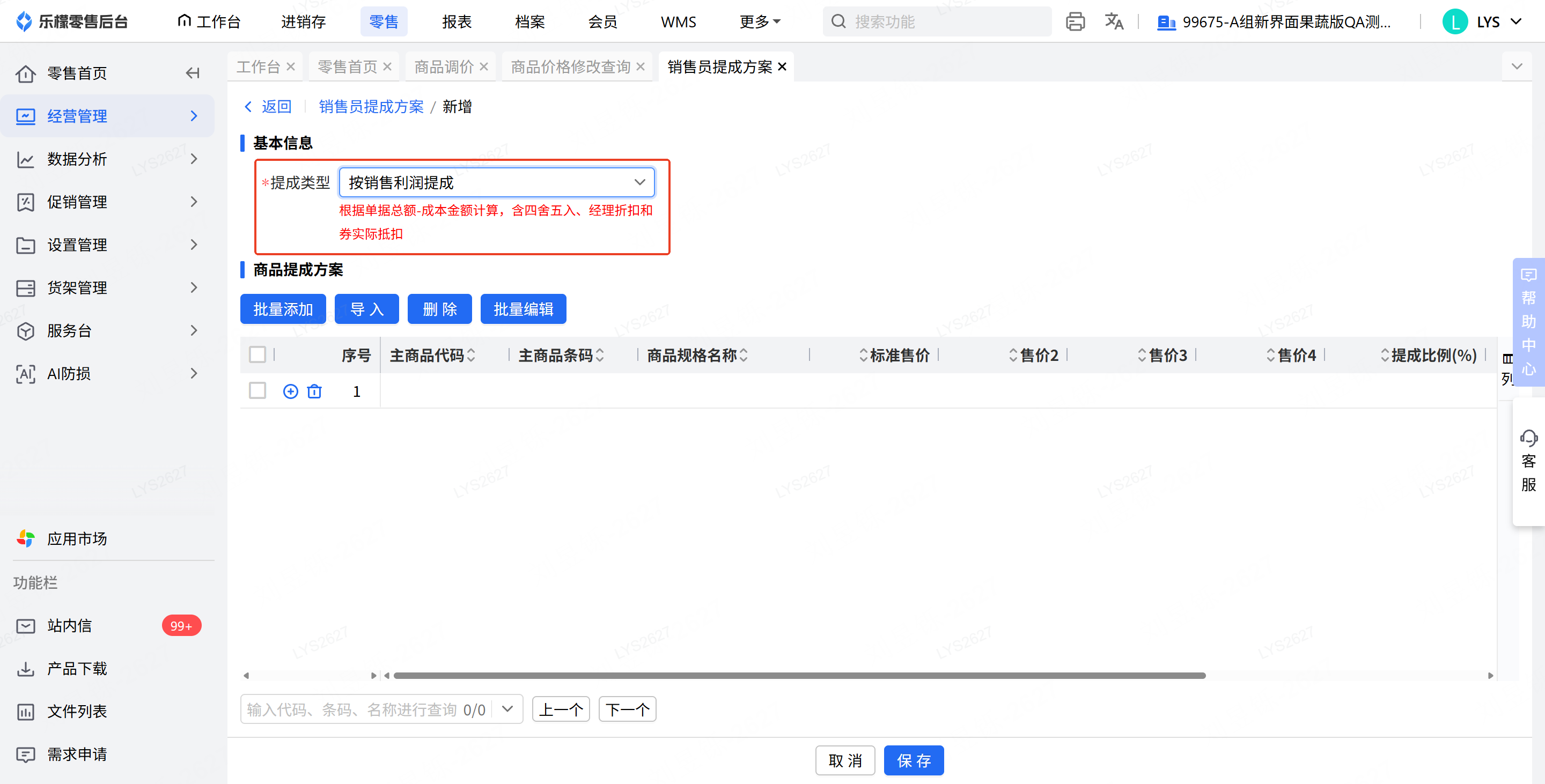Open the tab list dropdown chevron
1545x784 pixels.
1517,66
